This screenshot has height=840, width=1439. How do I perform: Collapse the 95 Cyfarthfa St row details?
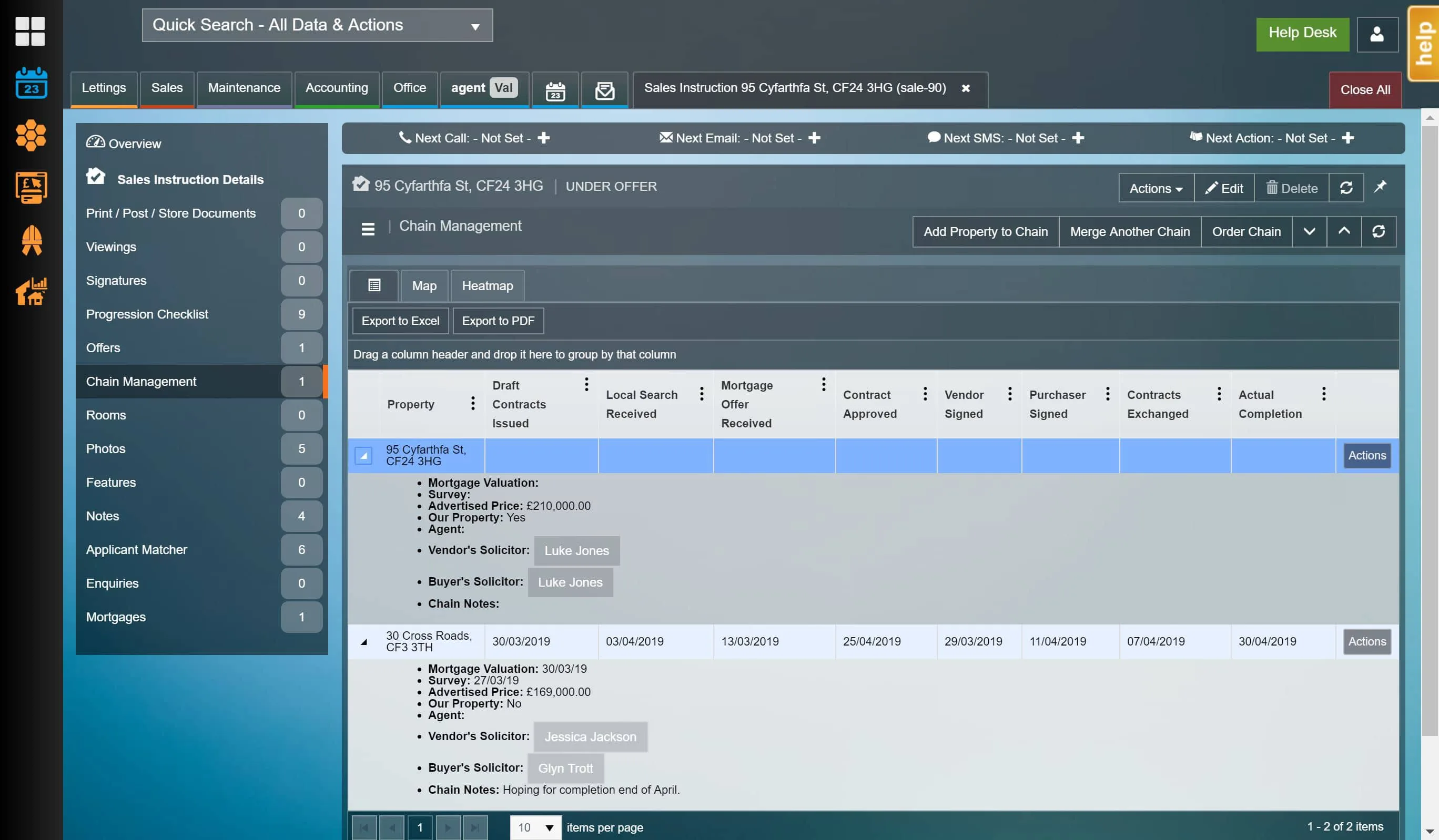point(363,455)
